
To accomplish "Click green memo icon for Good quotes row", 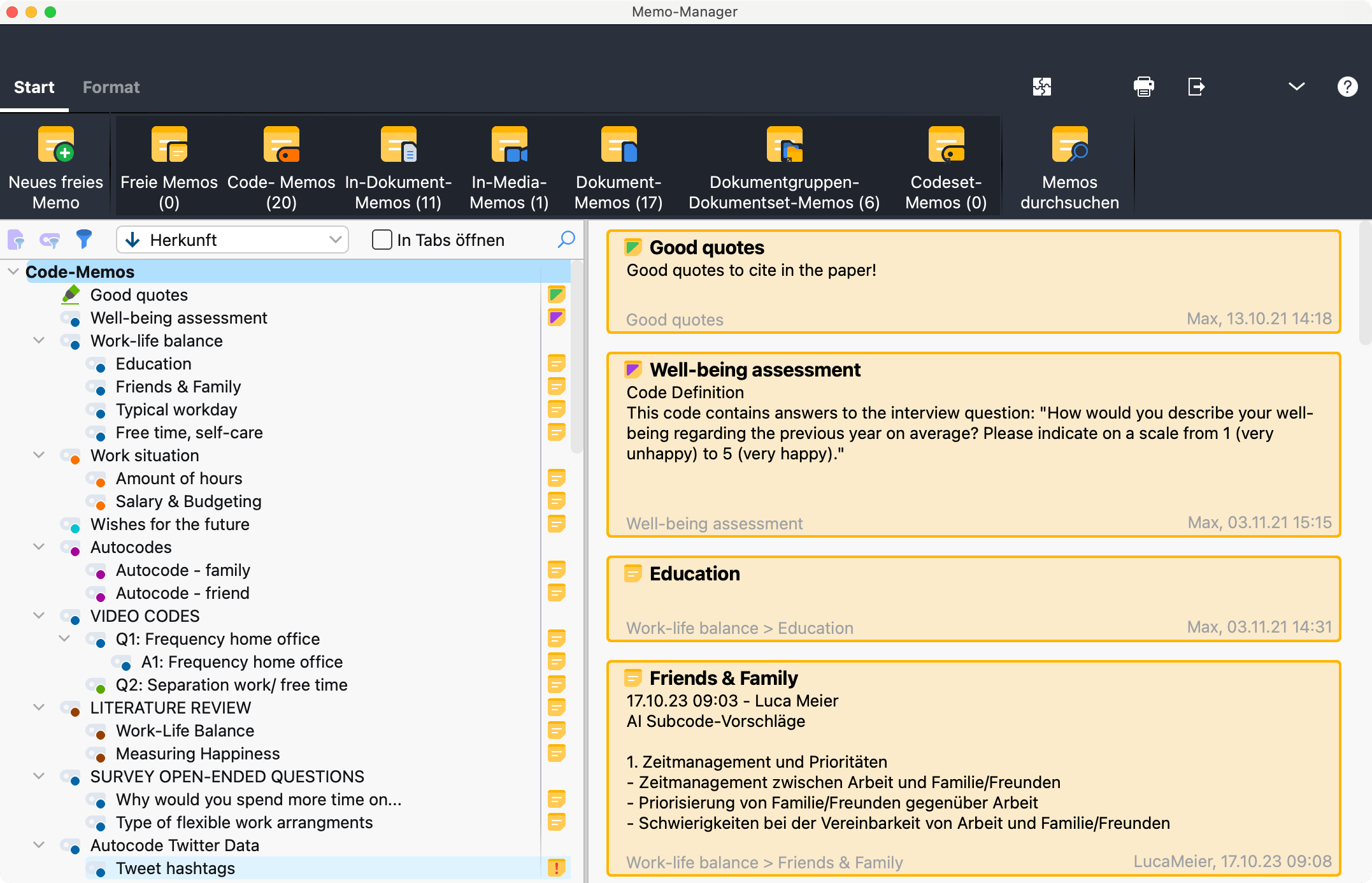I will (x=556, y=294).
